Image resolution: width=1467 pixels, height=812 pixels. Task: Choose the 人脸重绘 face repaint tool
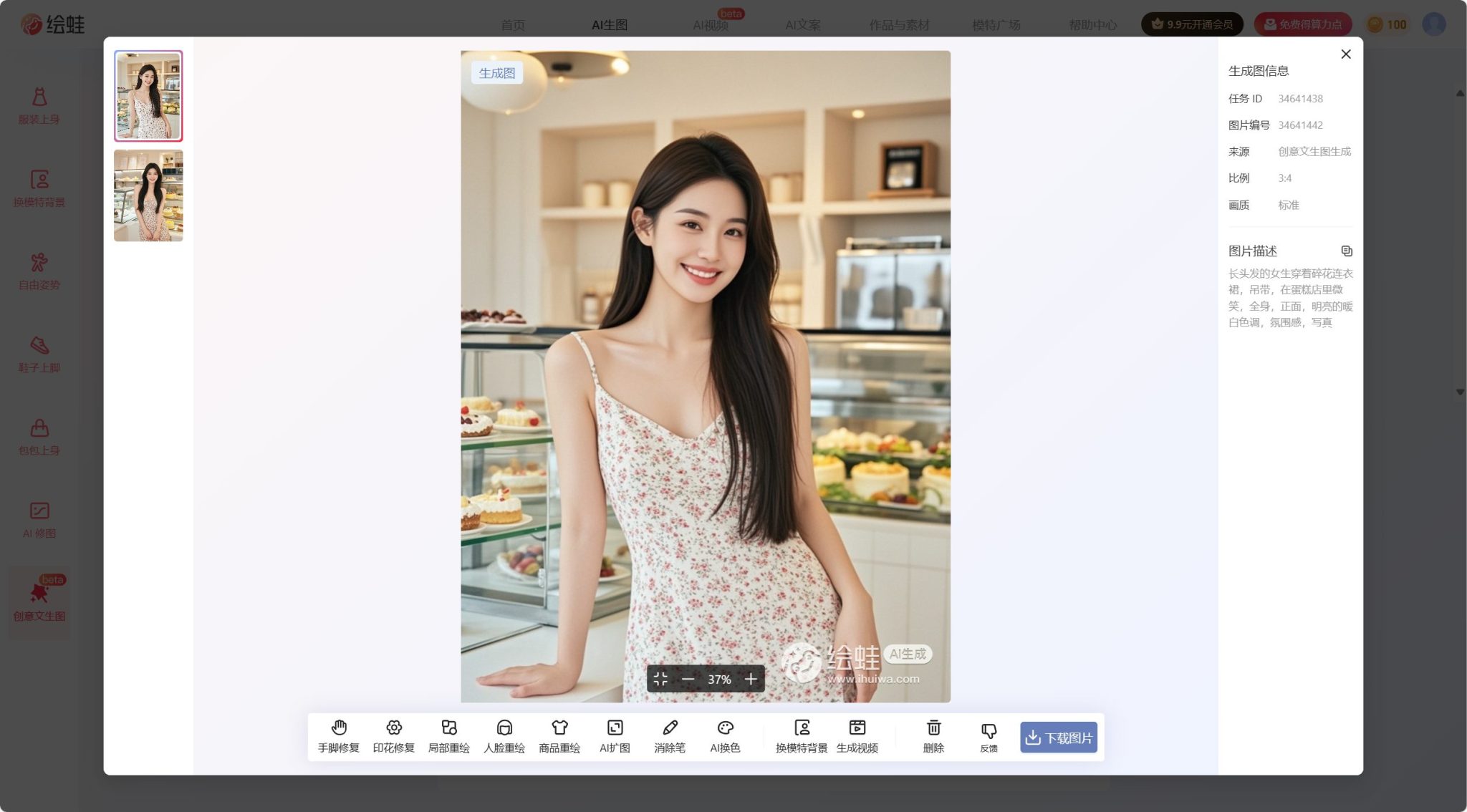pos(504,737)
